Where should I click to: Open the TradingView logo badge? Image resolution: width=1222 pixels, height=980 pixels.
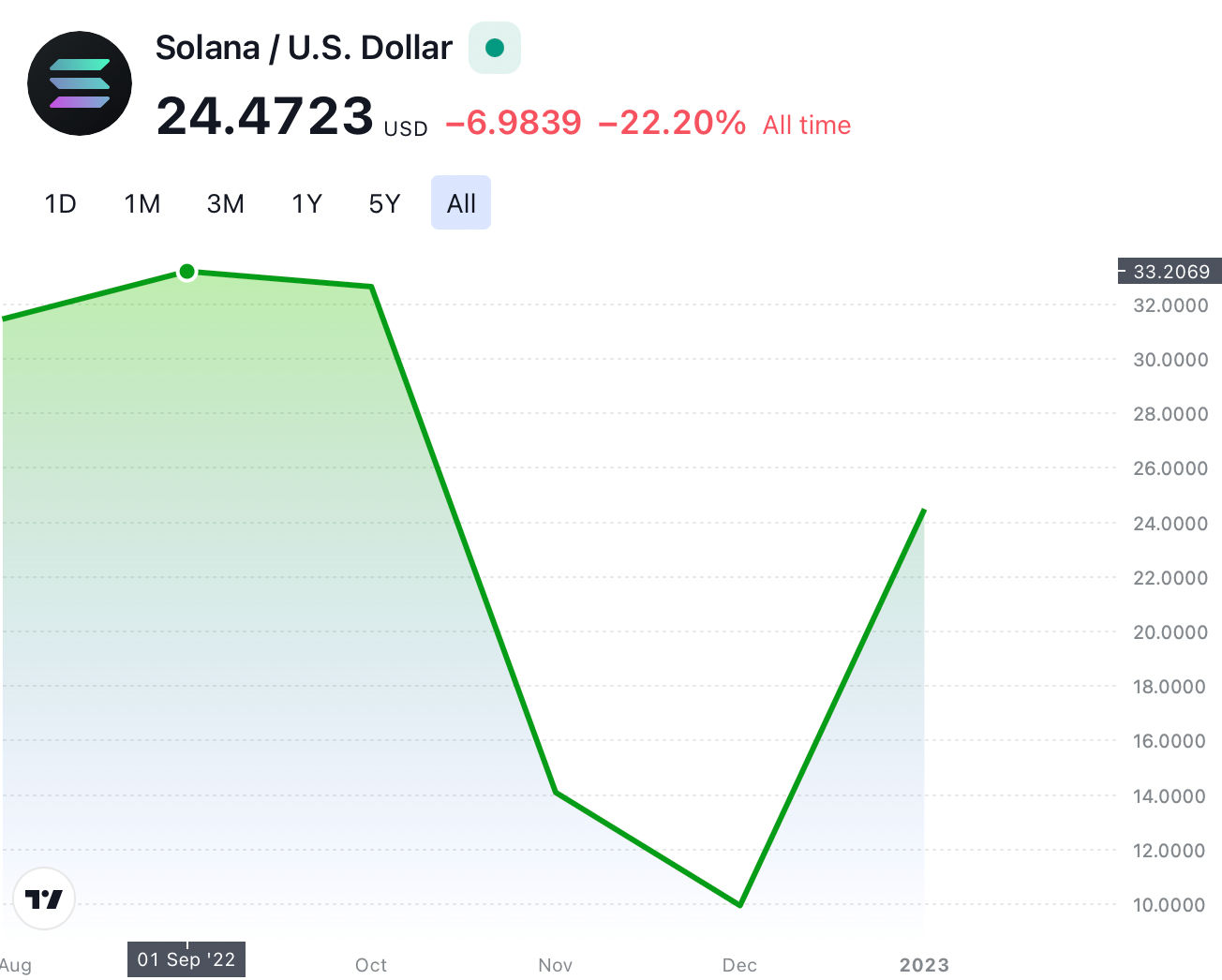44,899
